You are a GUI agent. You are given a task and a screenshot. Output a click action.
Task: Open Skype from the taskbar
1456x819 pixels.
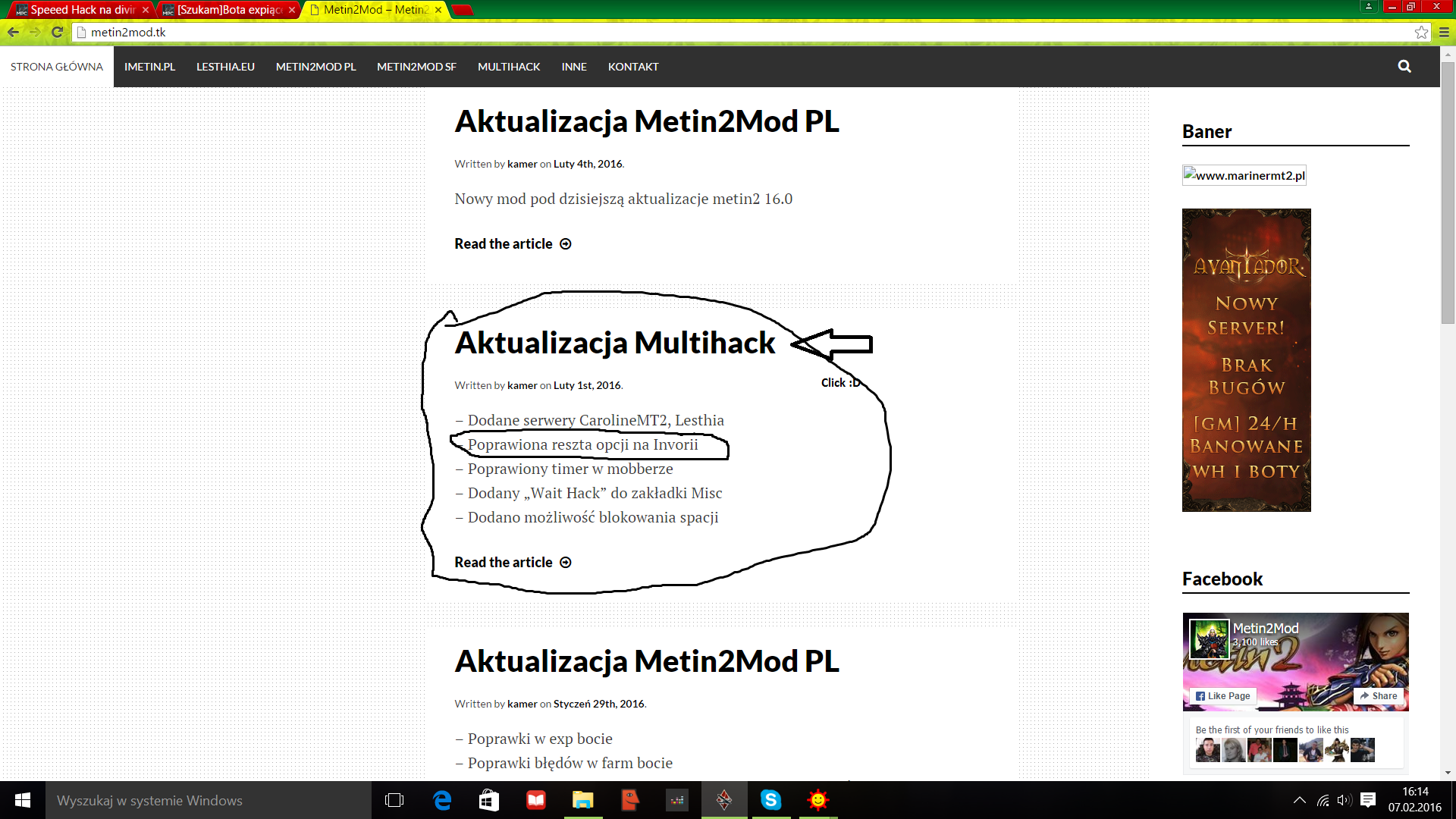[771, 800]
